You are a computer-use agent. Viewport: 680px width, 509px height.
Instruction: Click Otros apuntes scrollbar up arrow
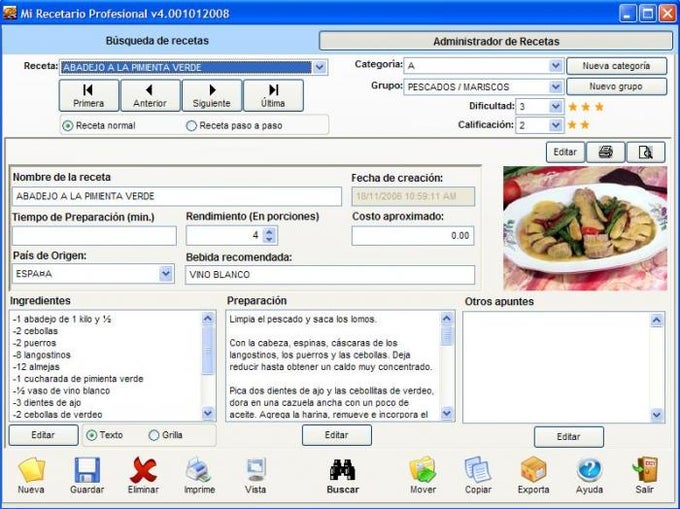[x=657, y=320]
